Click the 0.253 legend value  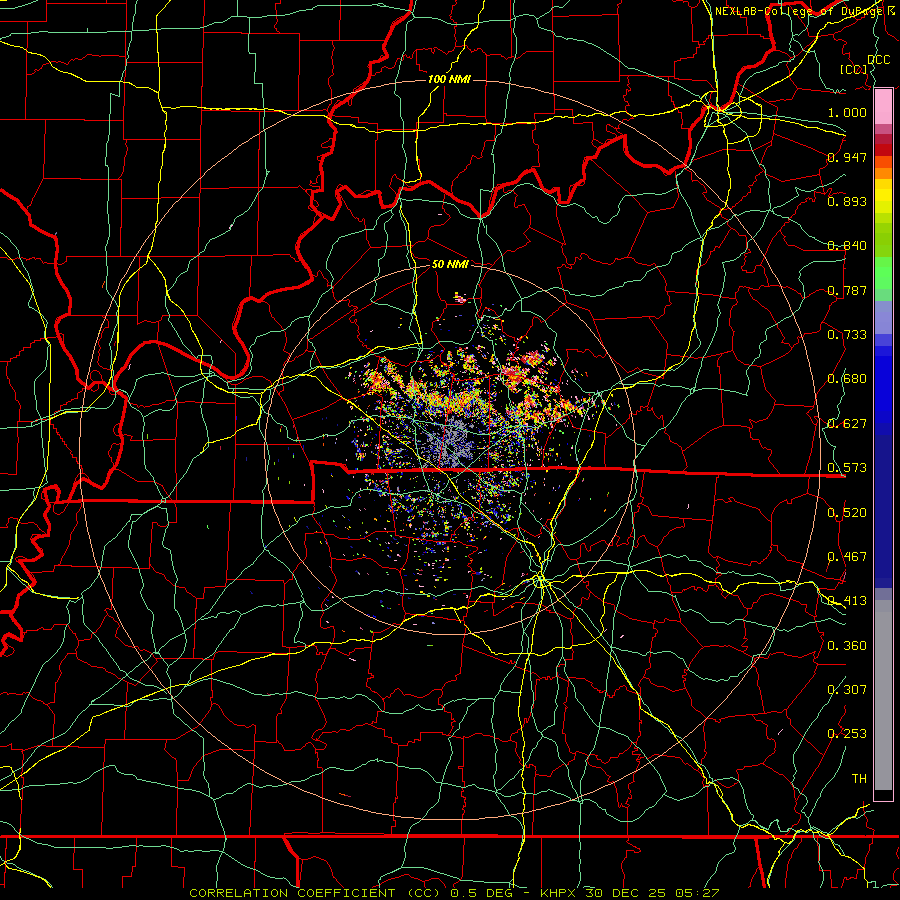click(847, 734)
